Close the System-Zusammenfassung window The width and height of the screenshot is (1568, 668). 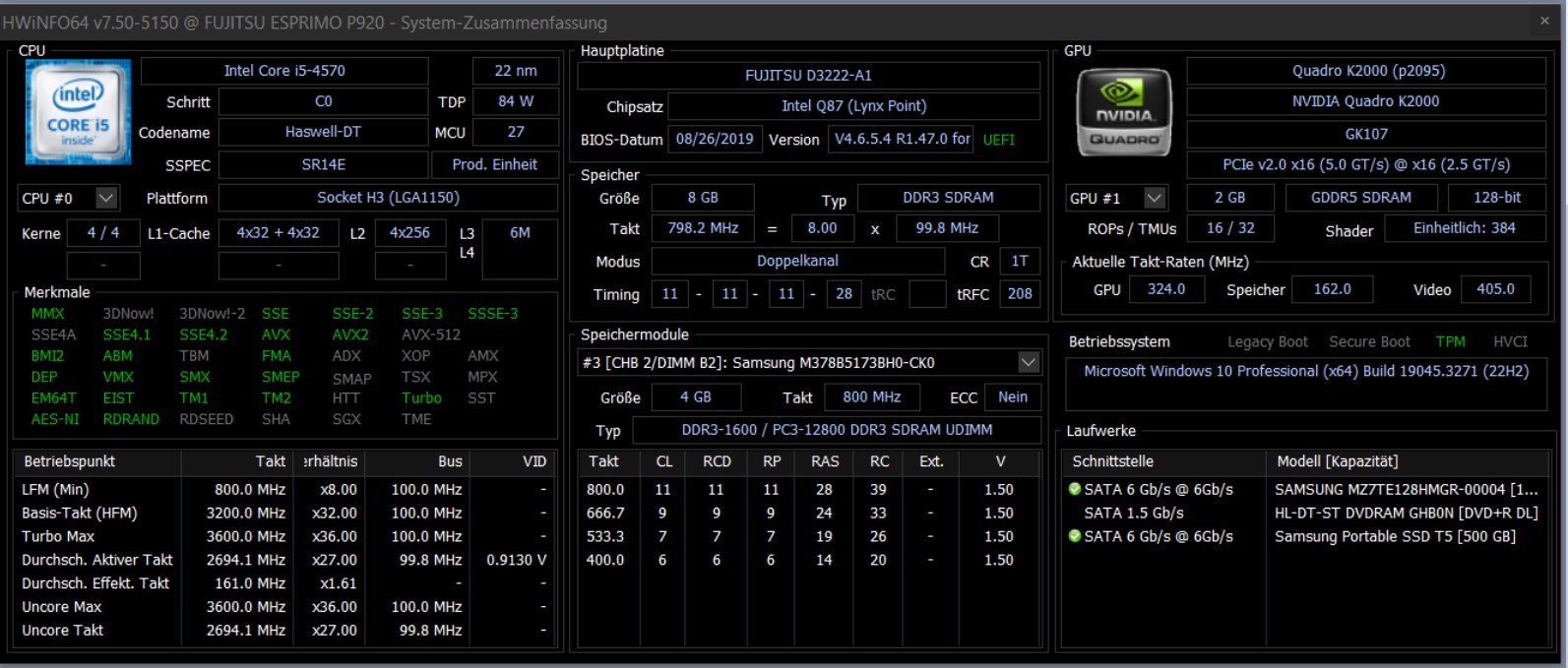pos(1544,21)
